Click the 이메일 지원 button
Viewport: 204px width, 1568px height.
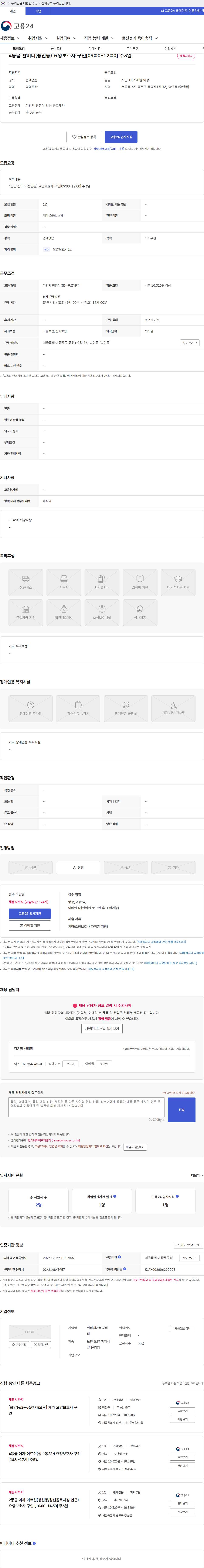click(30, 925)
